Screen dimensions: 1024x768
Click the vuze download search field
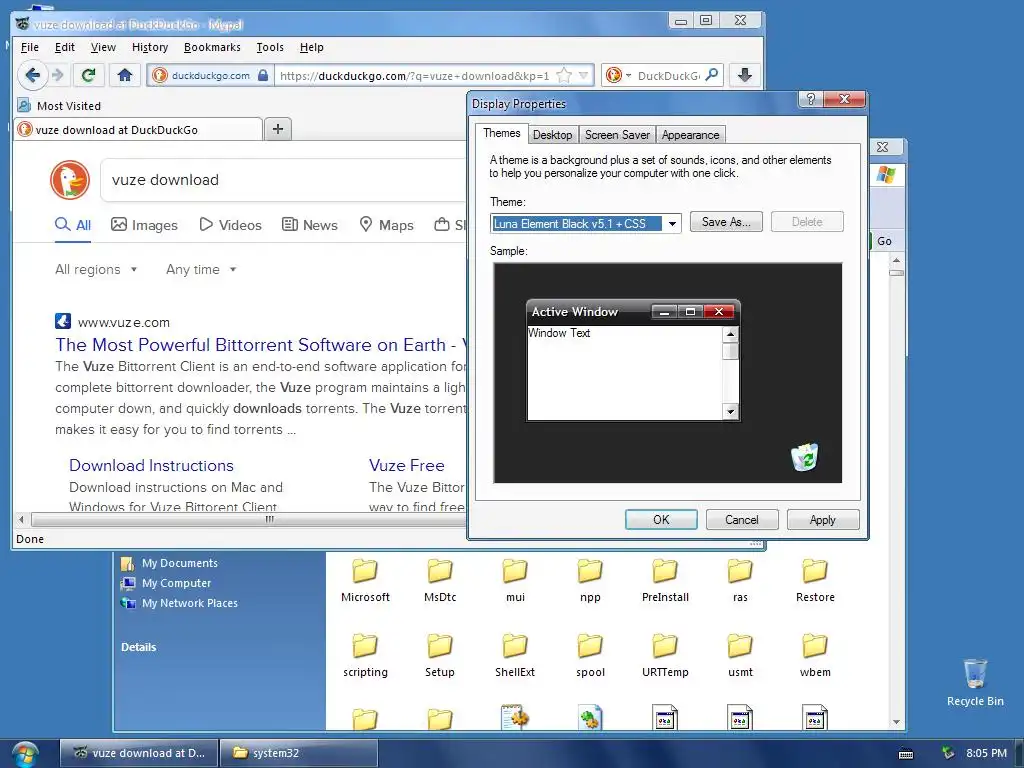coord(284,180)
